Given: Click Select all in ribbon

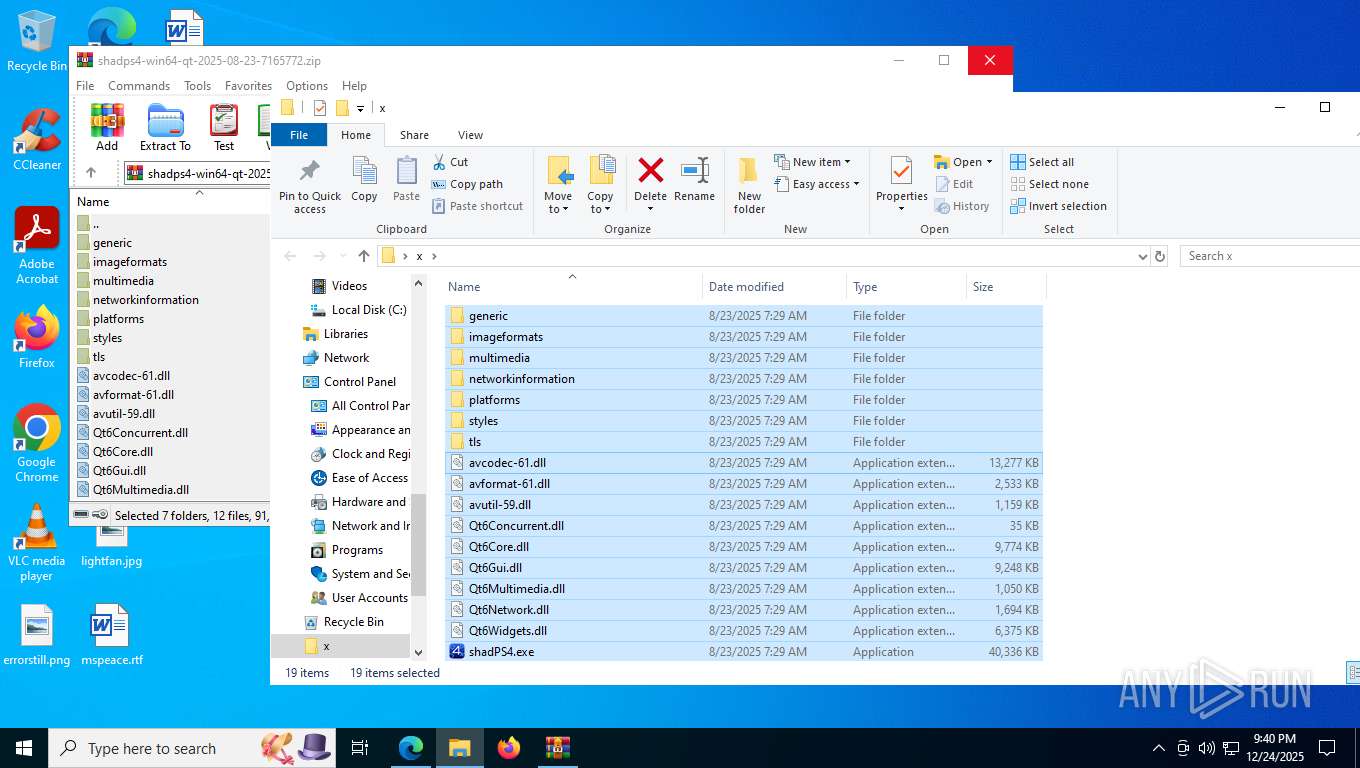Looking at the screenshot, I should [x=1042, y=162].
